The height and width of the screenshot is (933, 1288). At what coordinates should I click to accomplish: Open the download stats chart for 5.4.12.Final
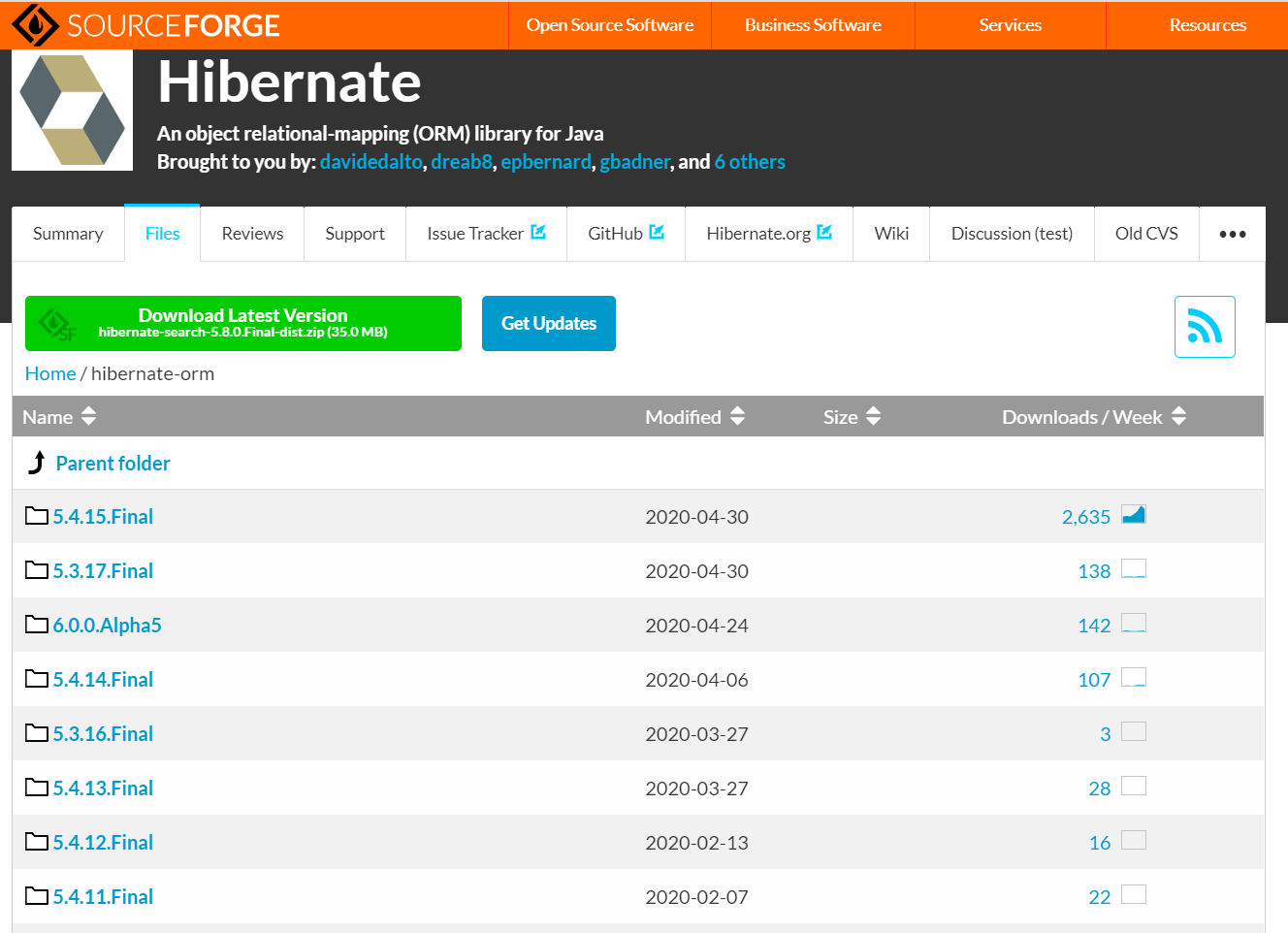coord(1134,840)
